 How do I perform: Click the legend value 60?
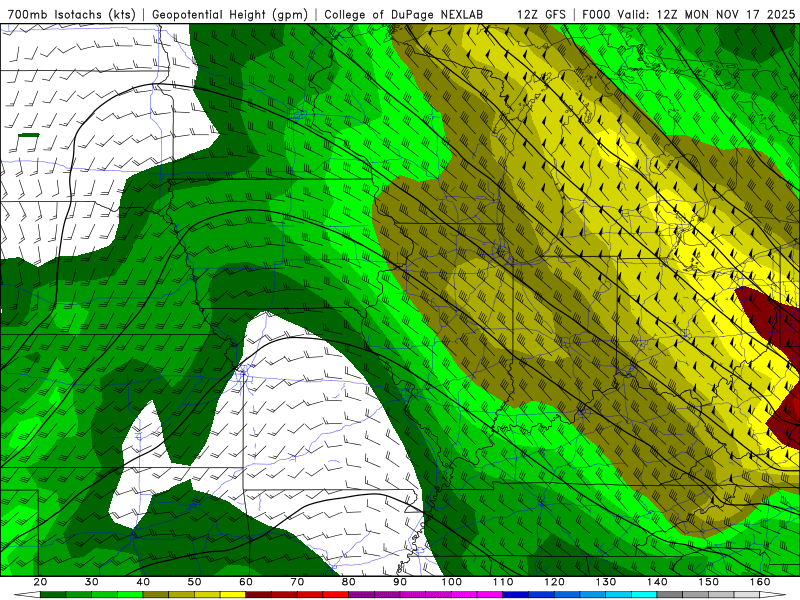pyautogui.click(x=246, y=582)
